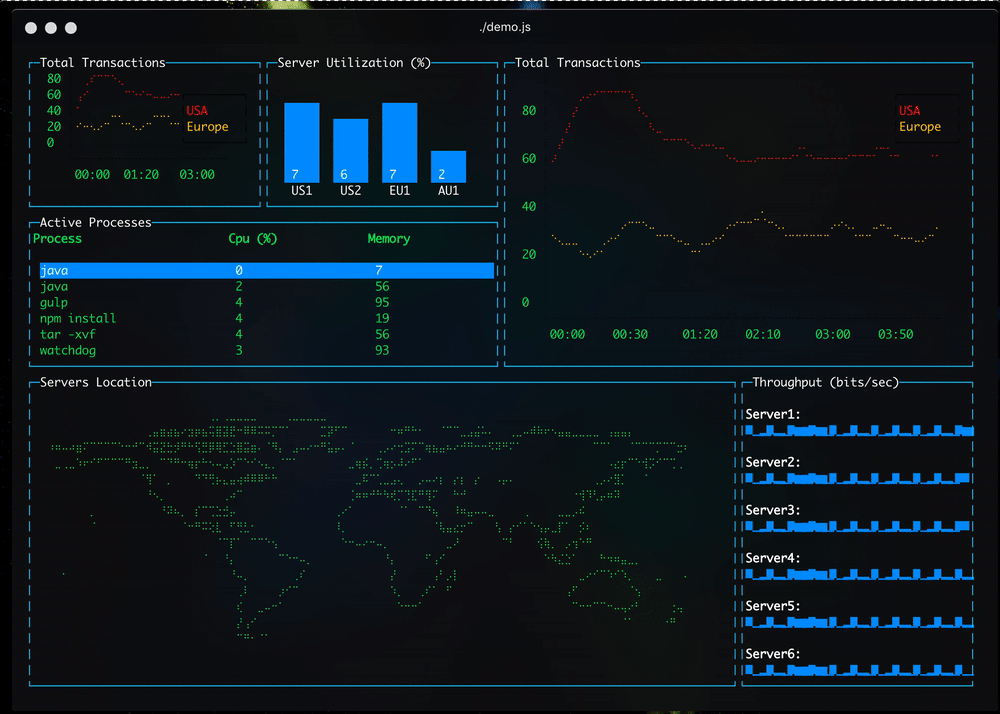Click the Server5 throughput label
The width and height of the screenshot is (1000, 714).
(x=773, y=606)
